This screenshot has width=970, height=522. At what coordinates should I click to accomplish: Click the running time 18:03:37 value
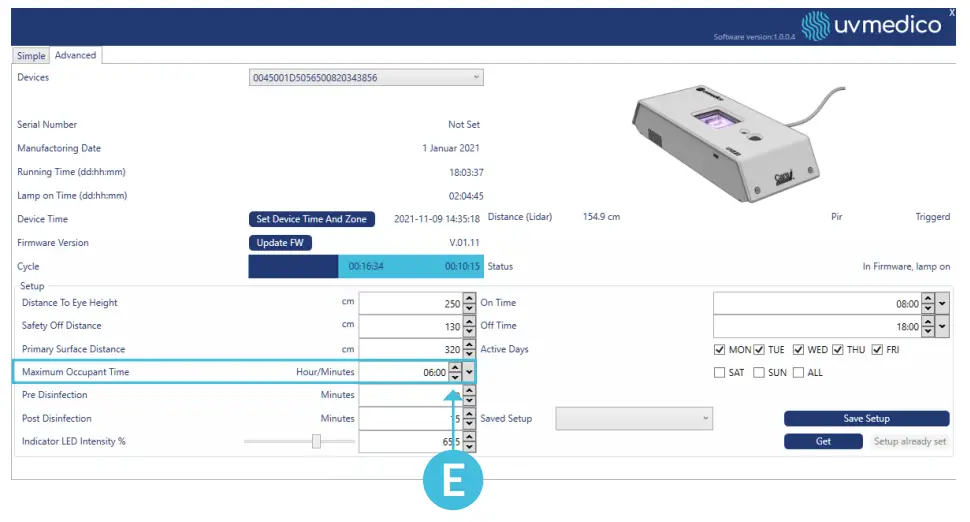pyautogui.click(x=466, y=172)
